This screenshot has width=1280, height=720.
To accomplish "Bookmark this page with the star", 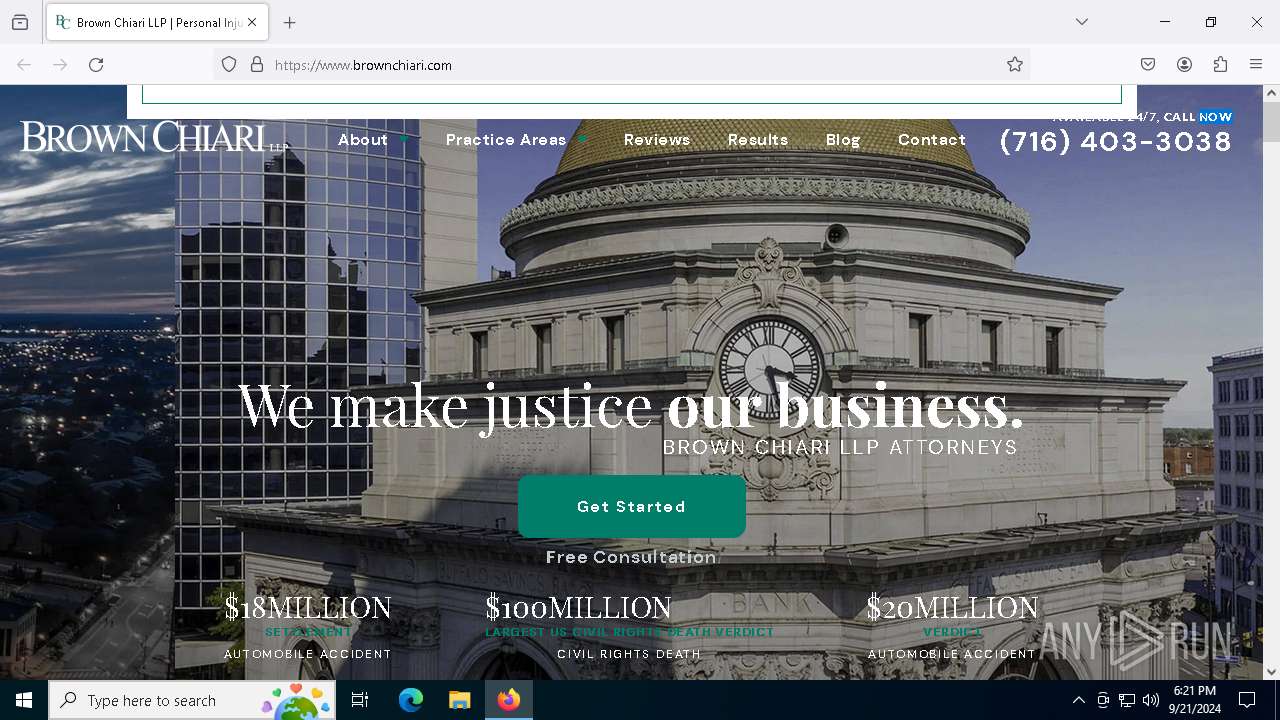I will pyautogui.click(x=1015, y=64).
